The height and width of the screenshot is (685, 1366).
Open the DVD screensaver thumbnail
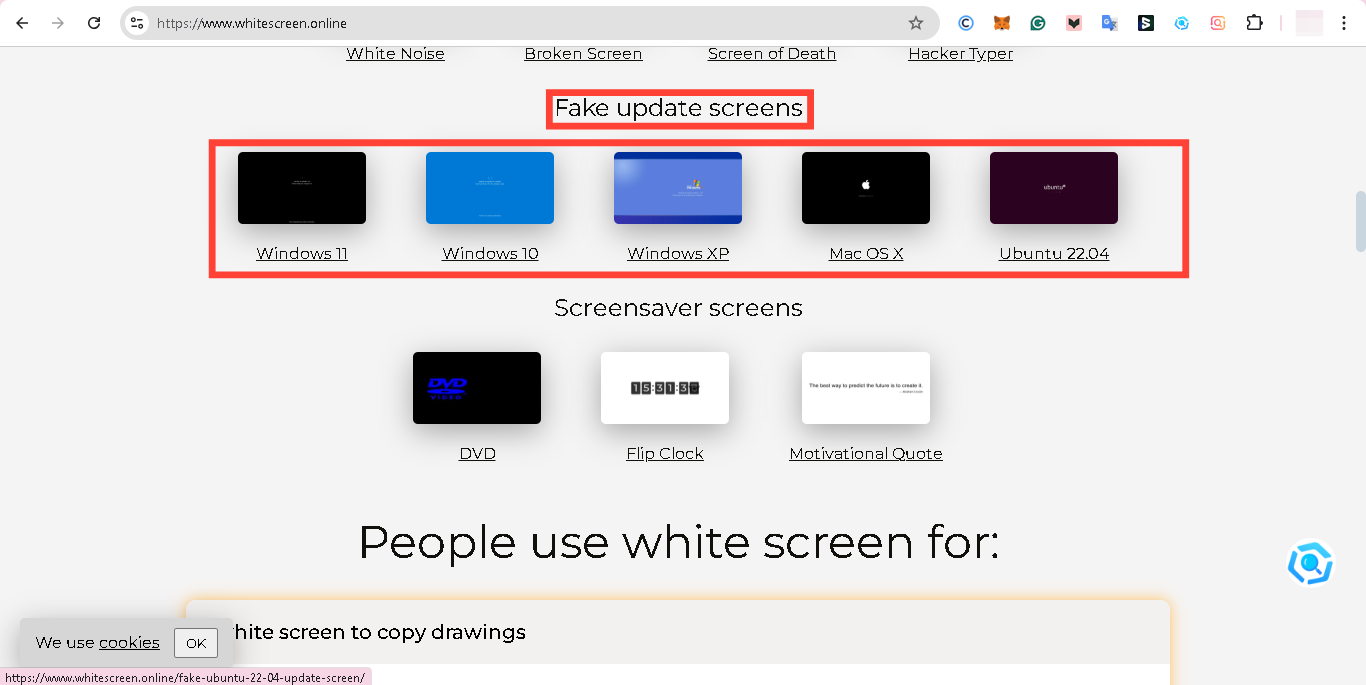click(x=477, y=388)
